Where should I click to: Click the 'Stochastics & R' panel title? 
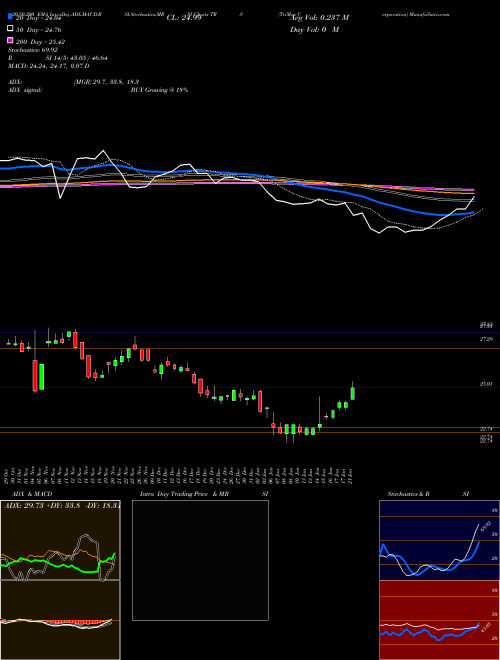(409, 494)
